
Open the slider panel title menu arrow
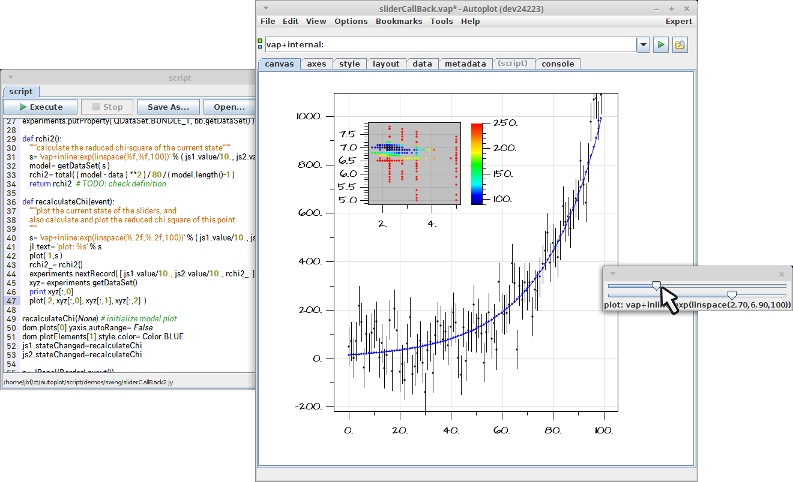click(x=612, y=274)
